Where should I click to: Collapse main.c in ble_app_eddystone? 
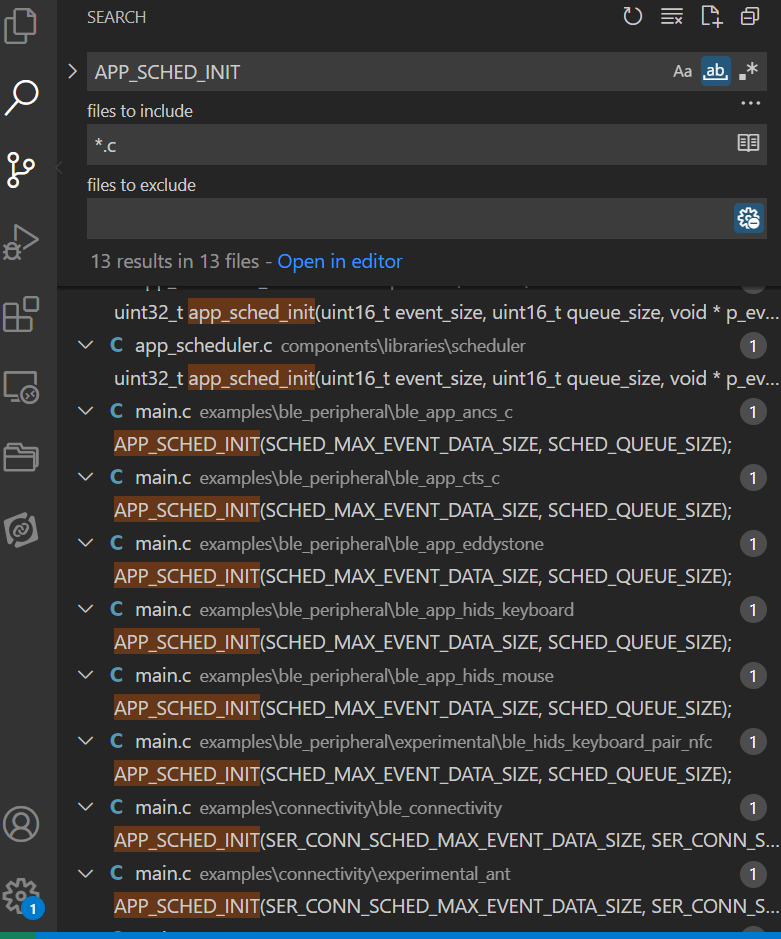(86, 543)
